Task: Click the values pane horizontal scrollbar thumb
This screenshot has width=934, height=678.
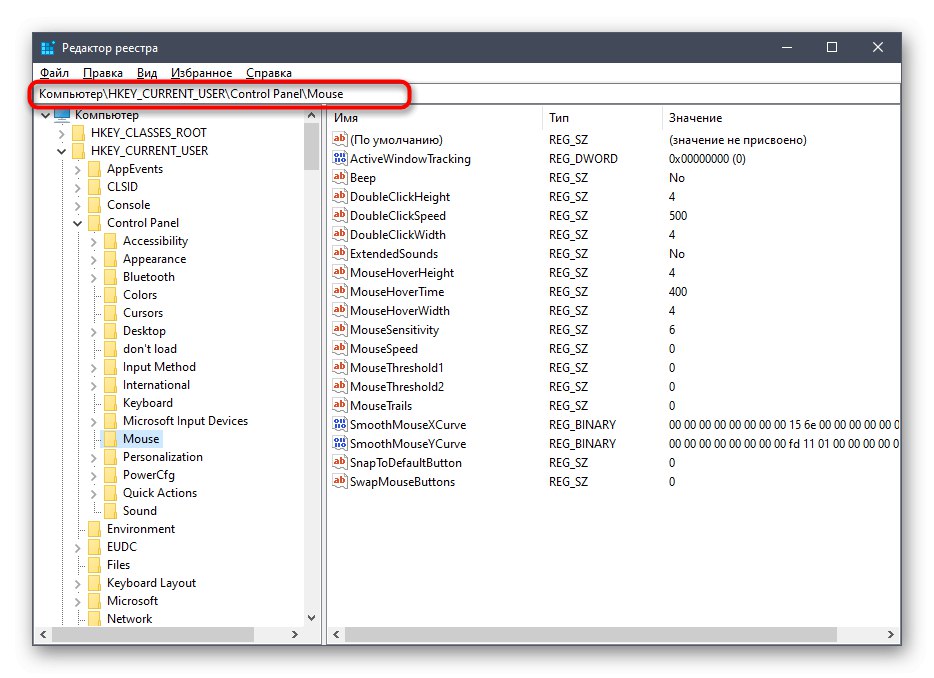Action: [591, 635]
